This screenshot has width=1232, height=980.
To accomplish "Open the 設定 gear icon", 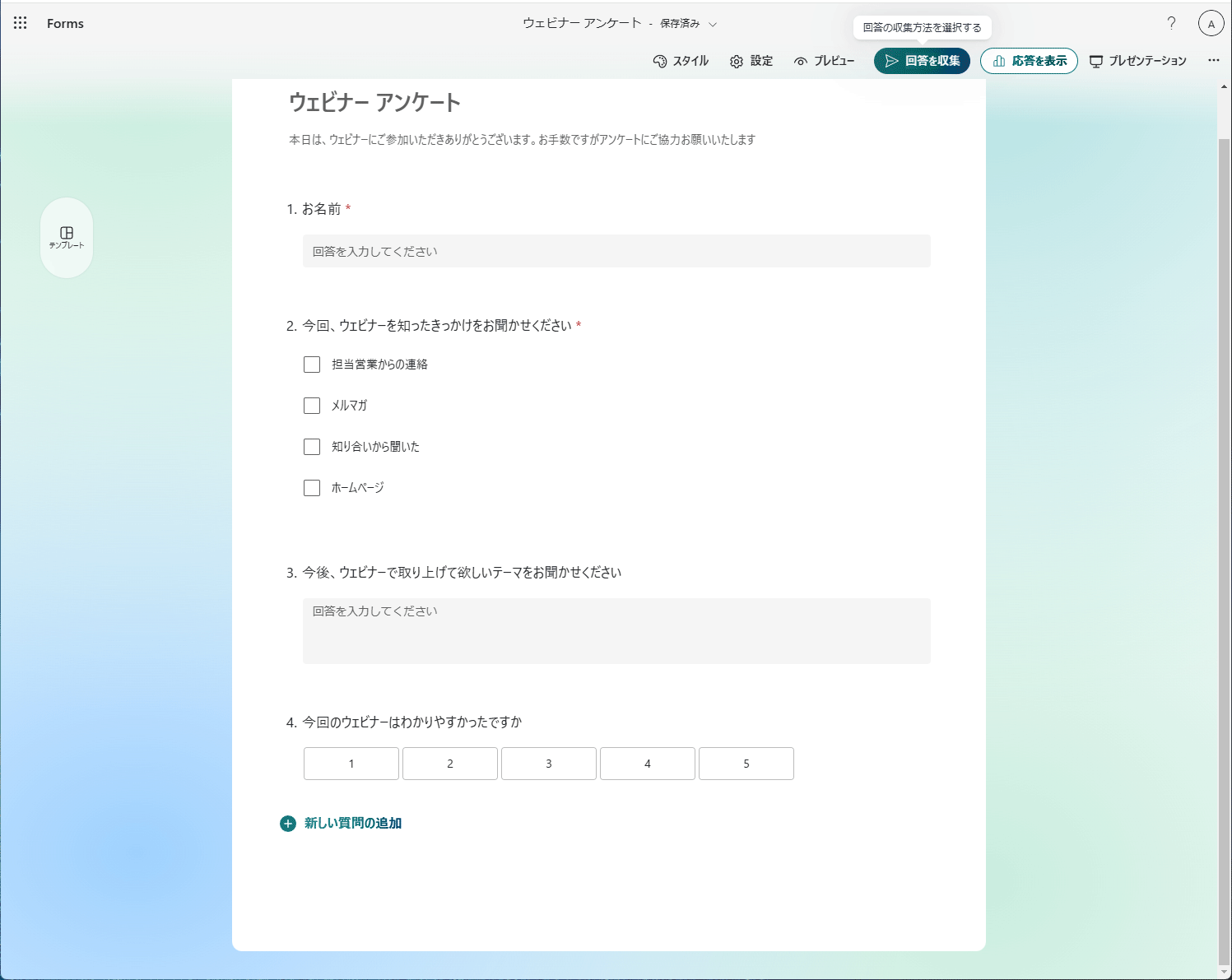I will 751,60.
